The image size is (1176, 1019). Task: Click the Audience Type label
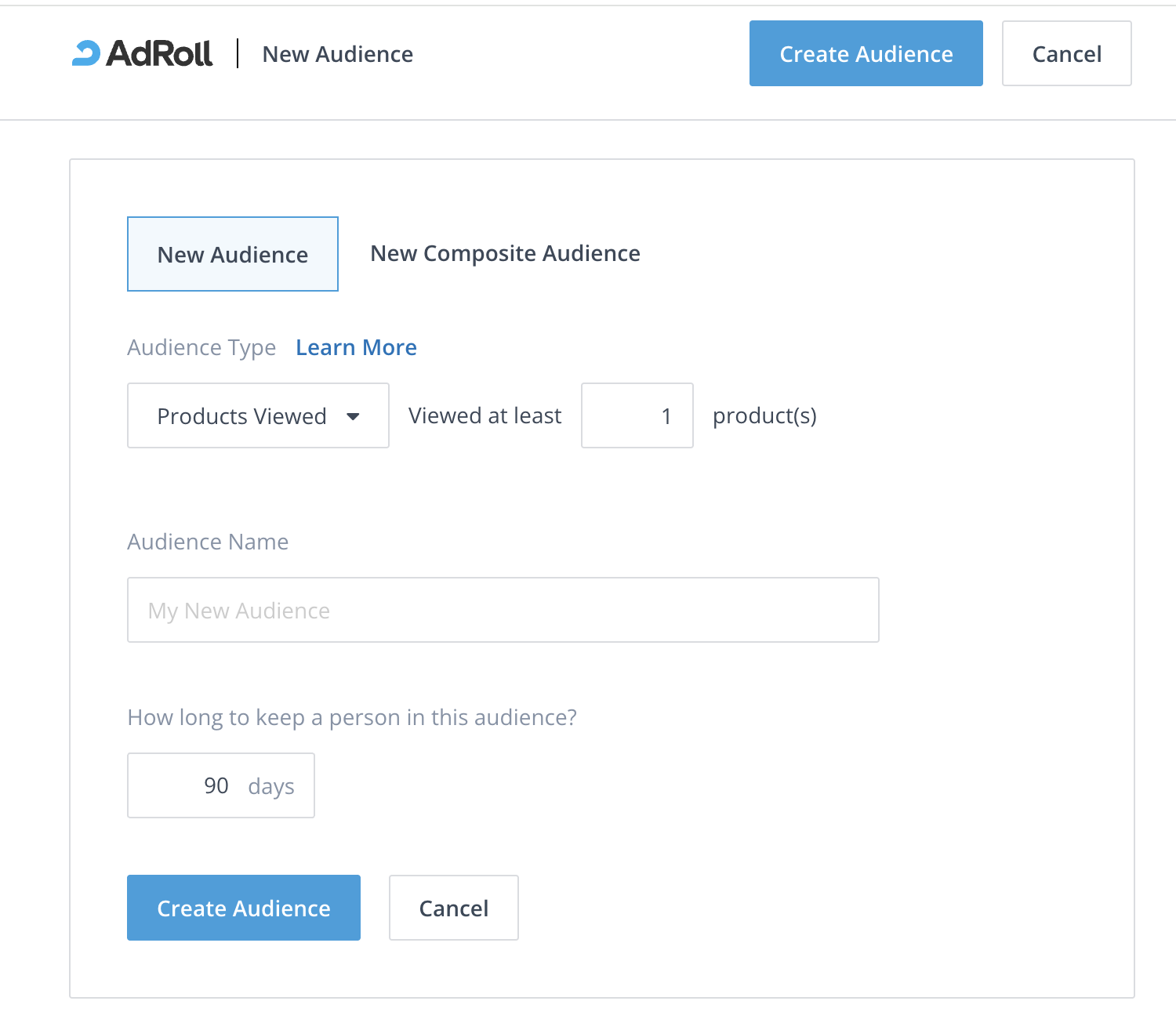(201, 347)
